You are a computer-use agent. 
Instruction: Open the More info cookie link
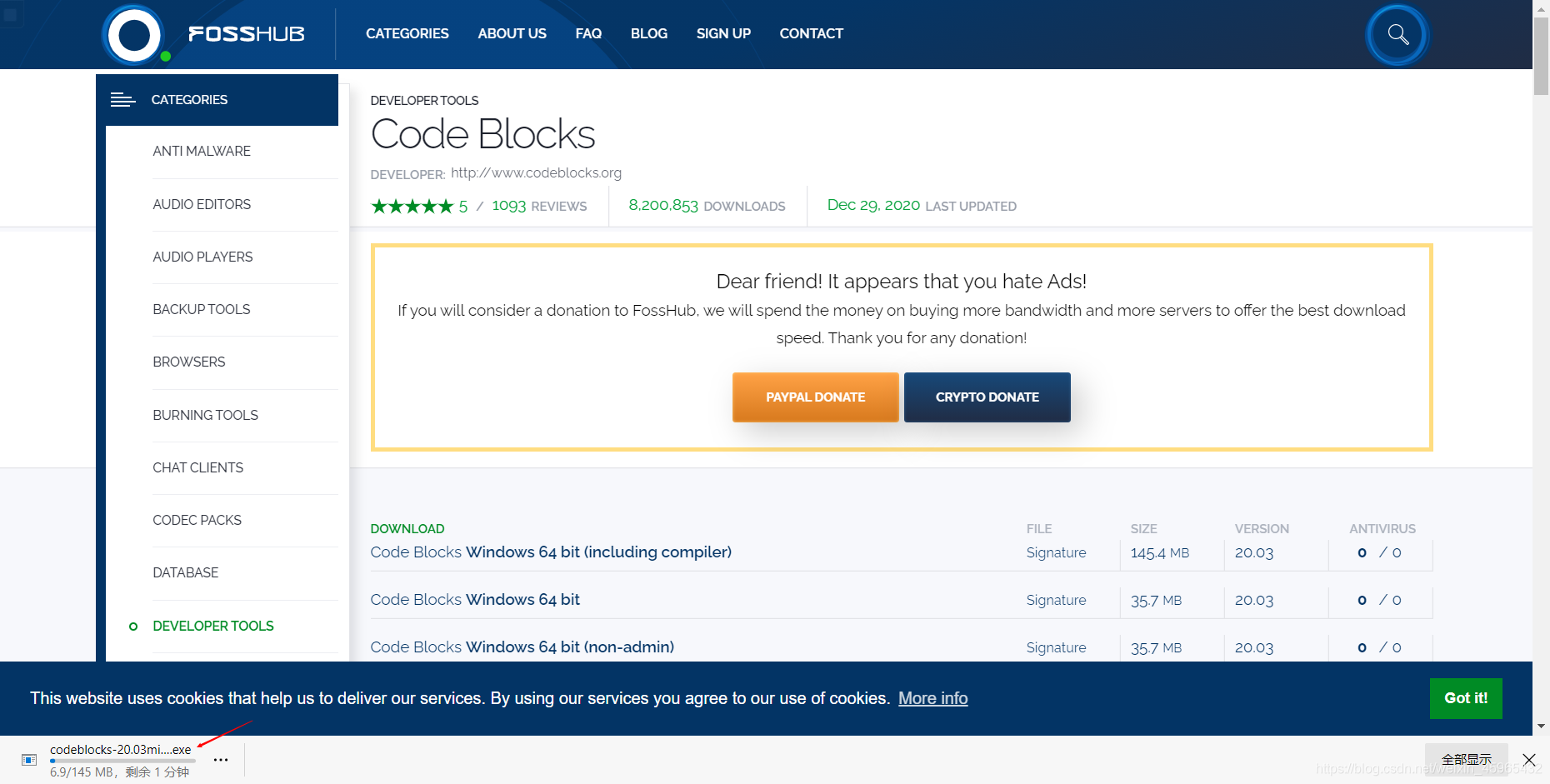point(932,698)
